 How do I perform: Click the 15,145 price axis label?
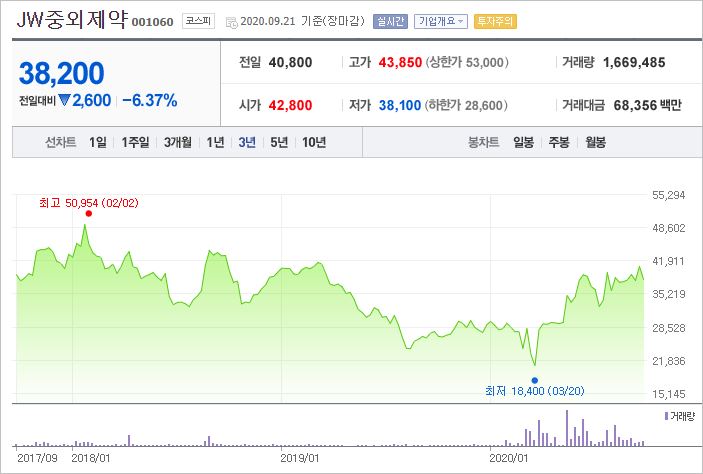tap(668, 394)
